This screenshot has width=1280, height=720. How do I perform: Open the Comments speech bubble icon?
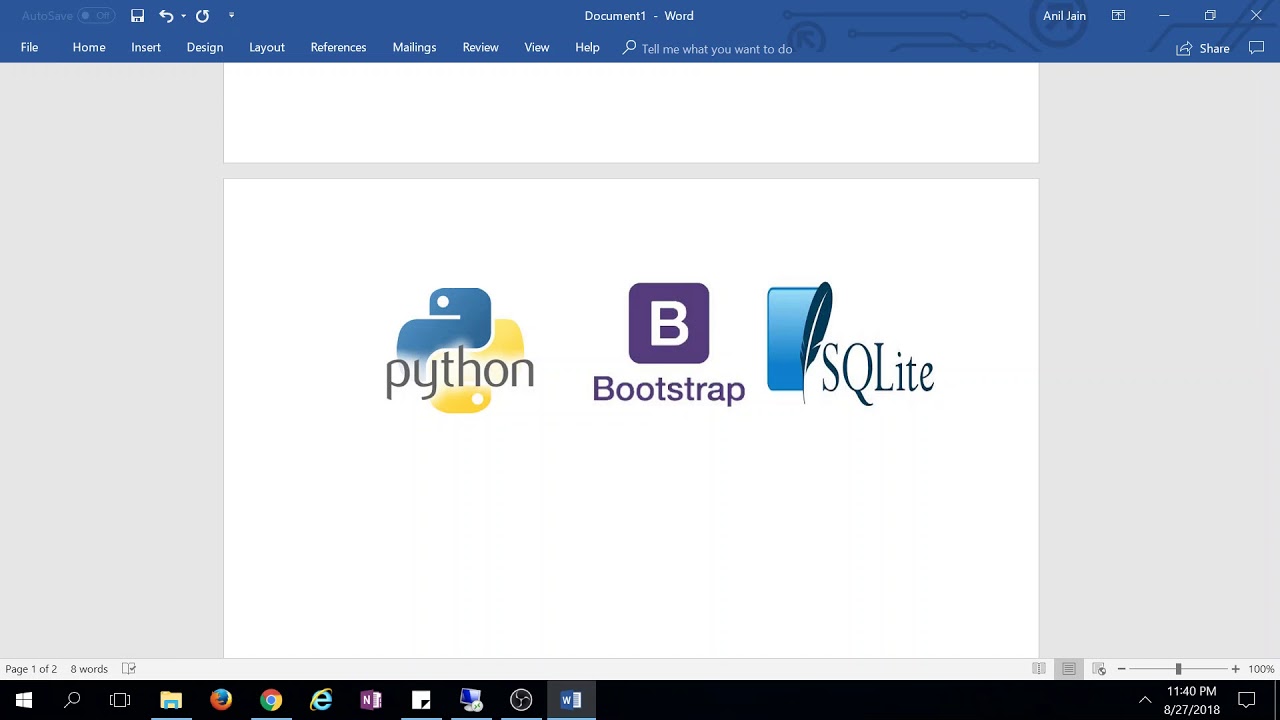click(x=1257, y=48)
